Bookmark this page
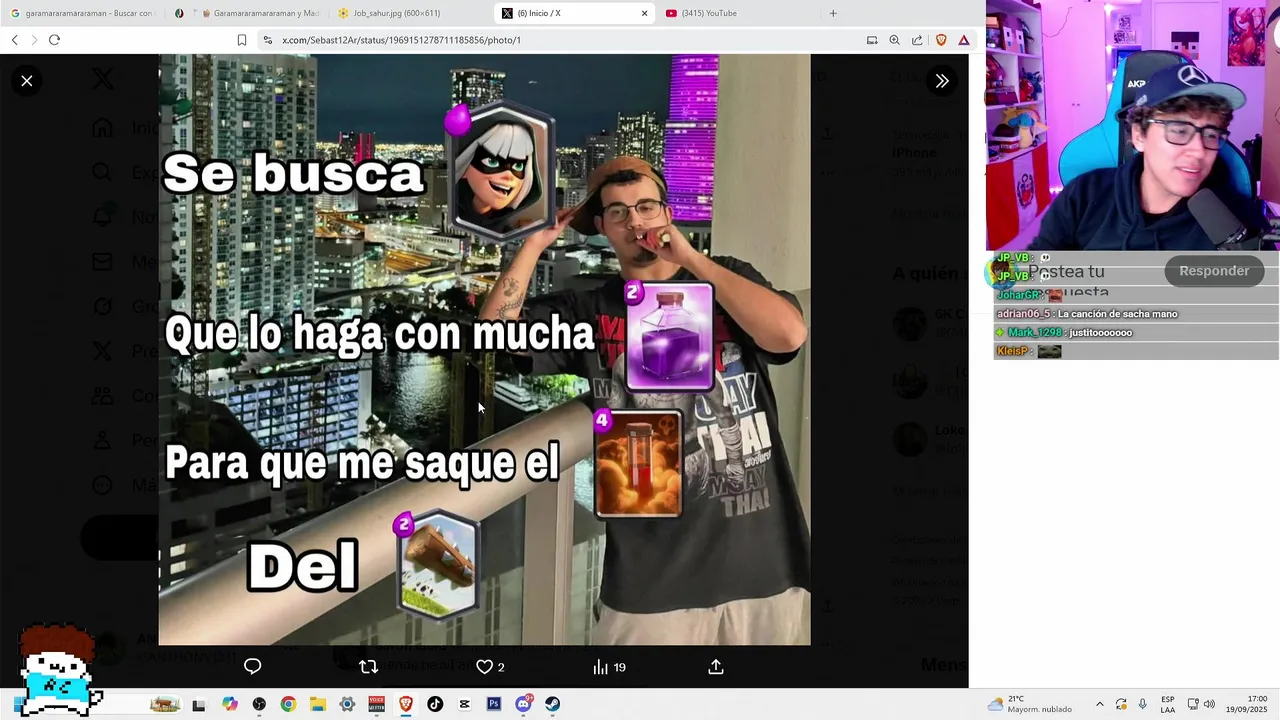 (x=242, y=40)
